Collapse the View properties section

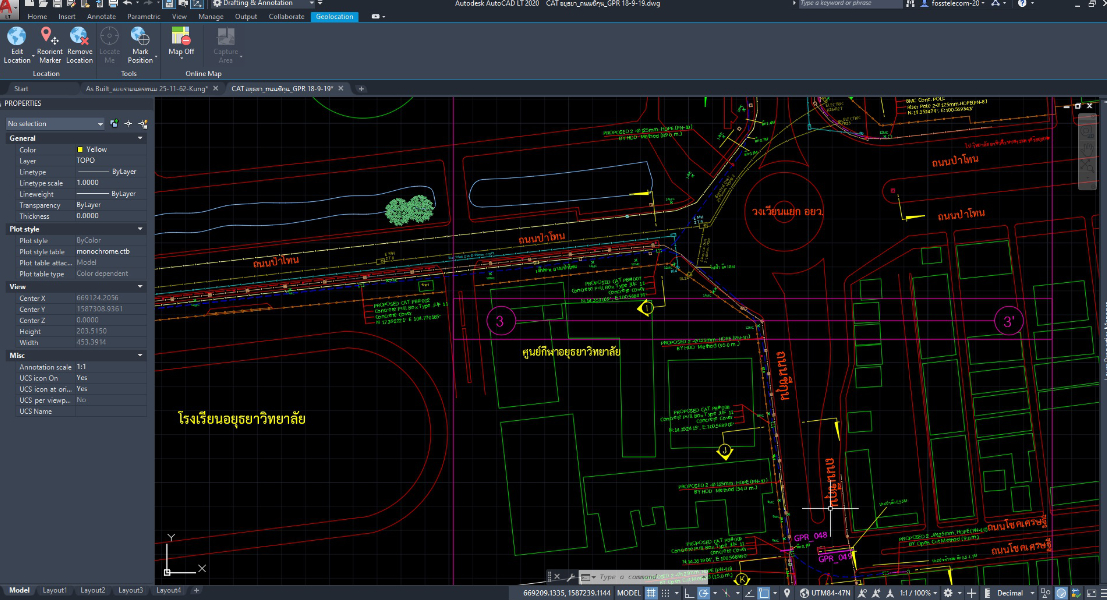pos(140,287)
